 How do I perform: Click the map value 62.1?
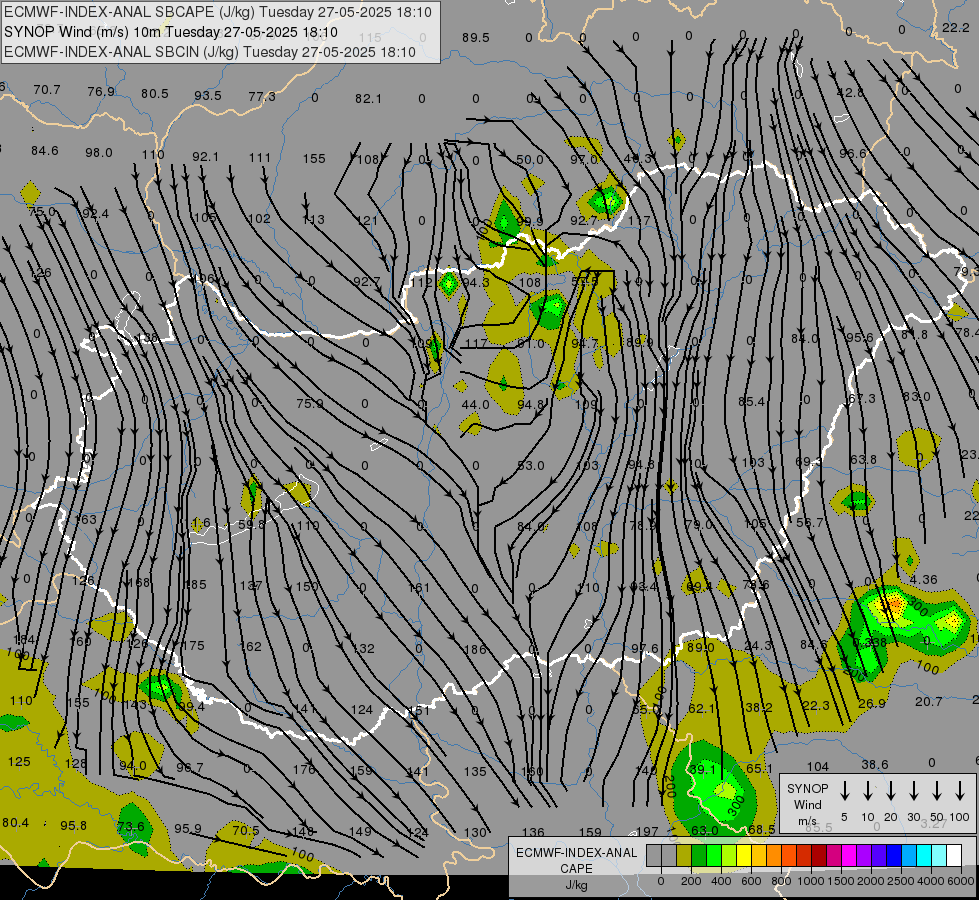(x=702, y=709)
